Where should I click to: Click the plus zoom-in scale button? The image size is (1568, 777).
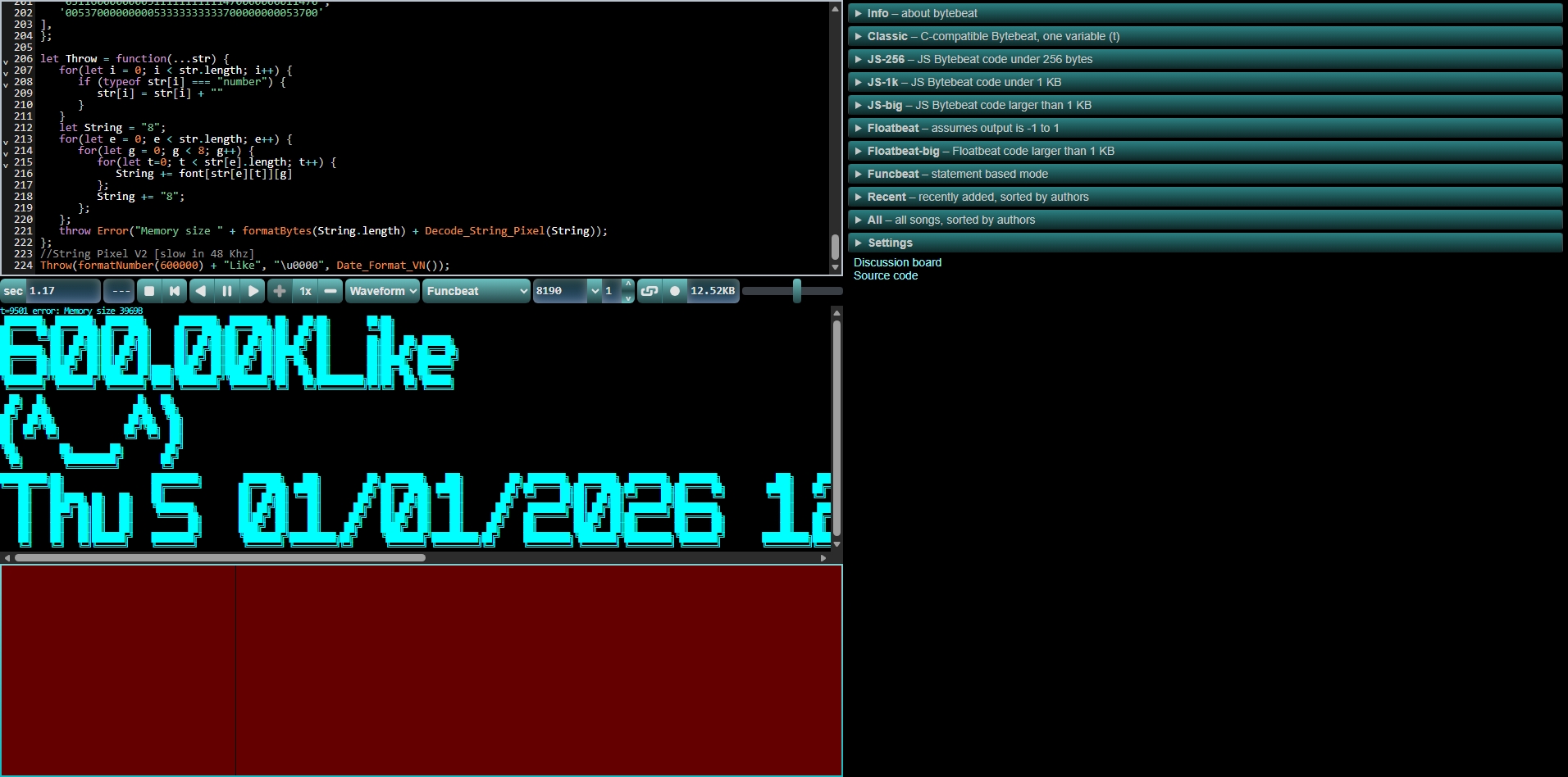[x=280, y=291]
